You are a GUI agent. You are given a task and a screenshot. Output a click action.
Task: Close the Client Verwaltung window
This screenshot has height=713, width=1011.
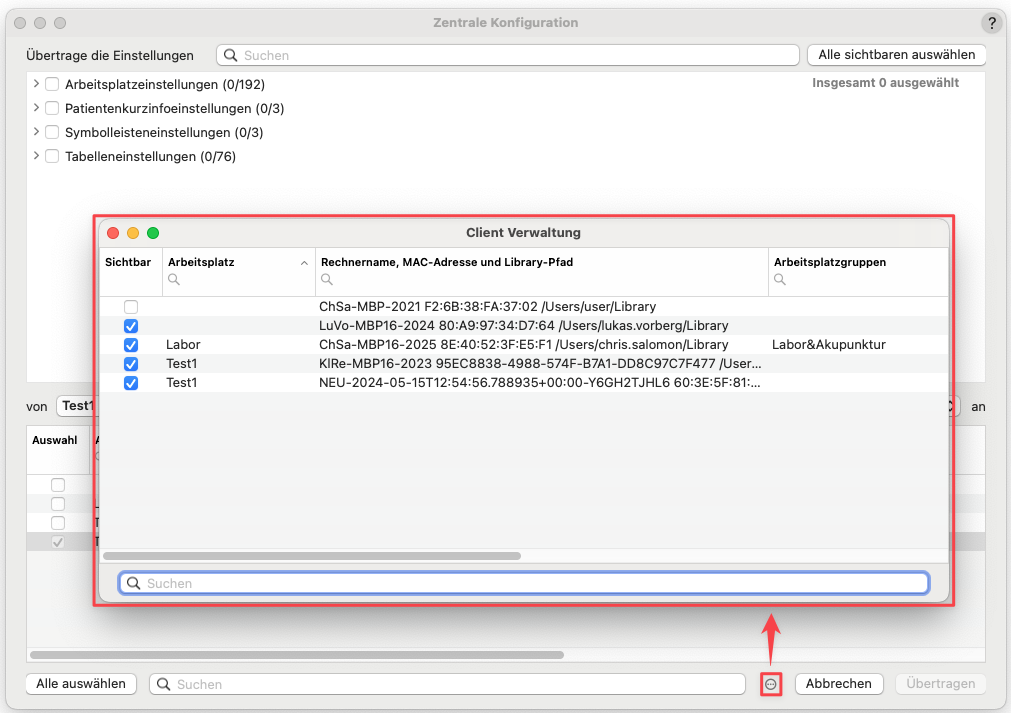[x=113, y=233]
